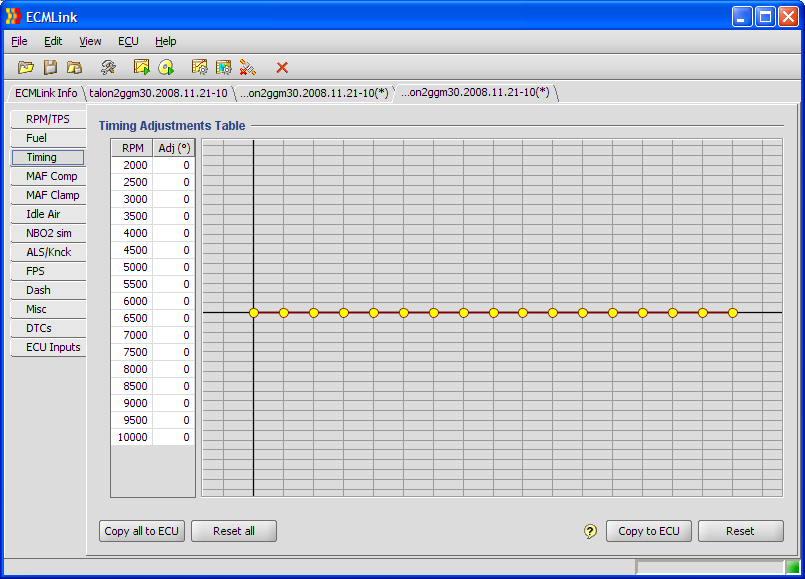The height and width of the screenshot is (579, 805).
Task: Select the Timing sidebar entry
Action: 47,157
